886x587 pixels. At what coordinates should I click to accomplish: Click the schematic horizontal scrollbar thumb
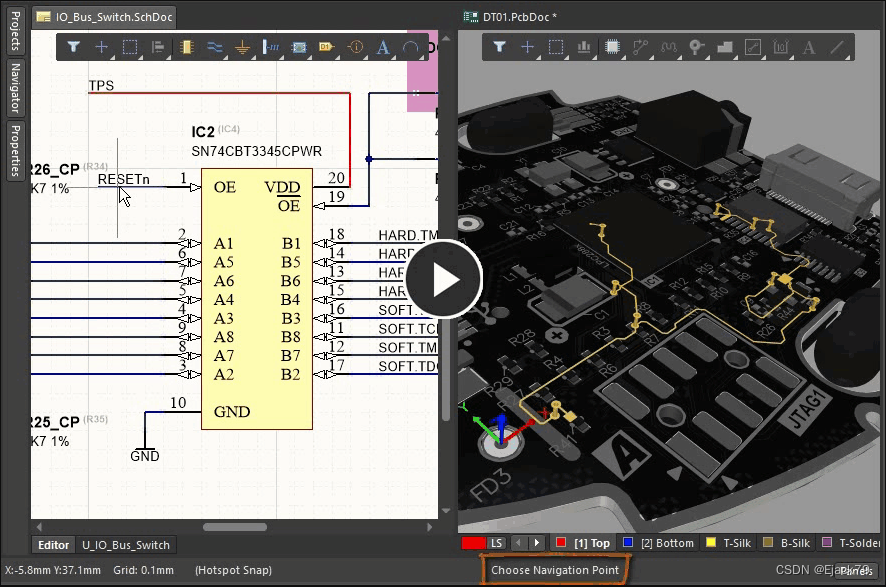point(235,527)
